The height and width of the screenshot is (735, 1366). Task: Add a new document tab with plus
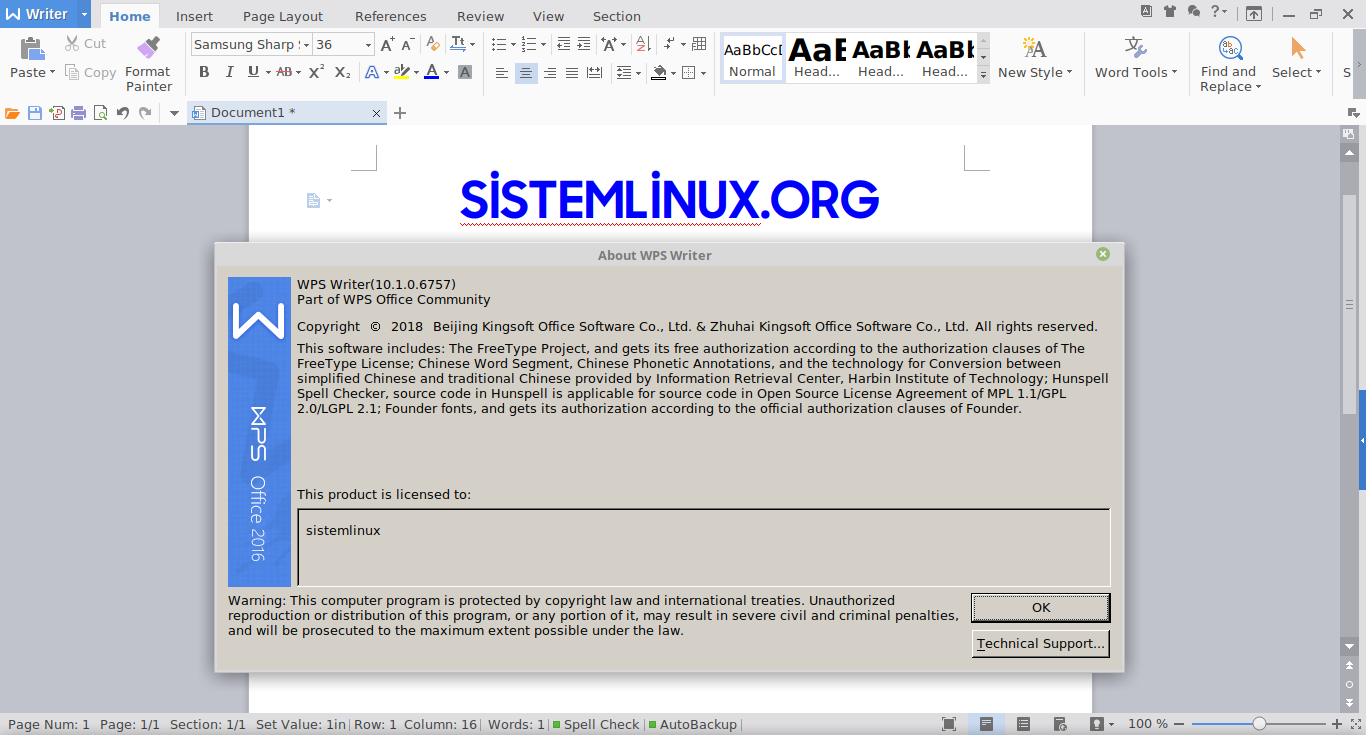[400, 113]
